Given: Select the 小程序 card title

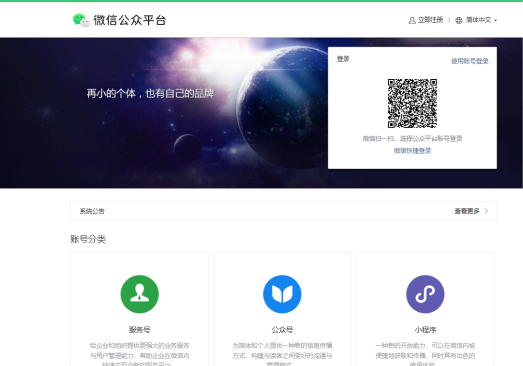Looking at the screenshot, I should [x=425, y=330].
